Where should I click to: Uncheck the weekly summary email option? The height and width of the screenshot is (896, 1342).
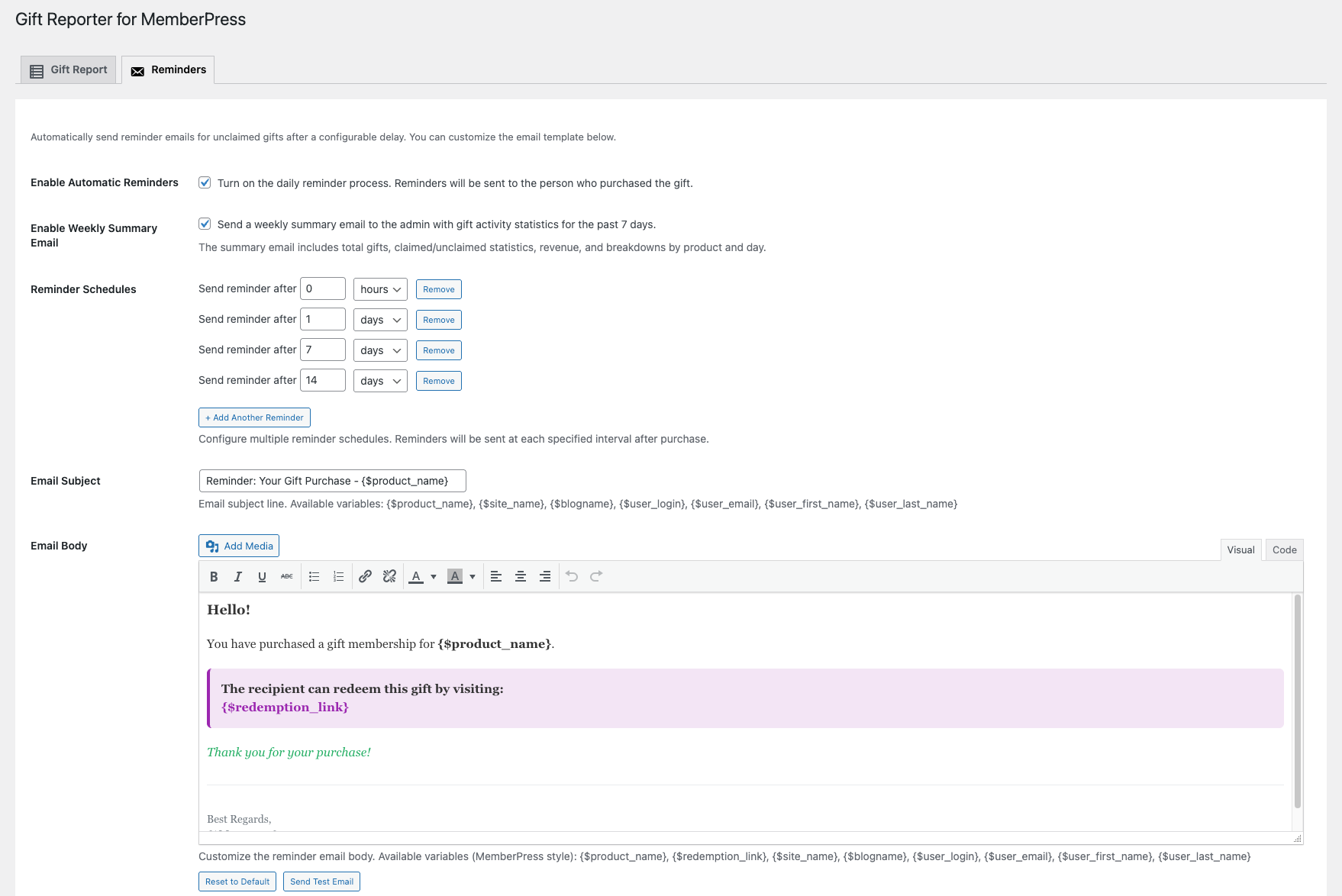[205, 224]
